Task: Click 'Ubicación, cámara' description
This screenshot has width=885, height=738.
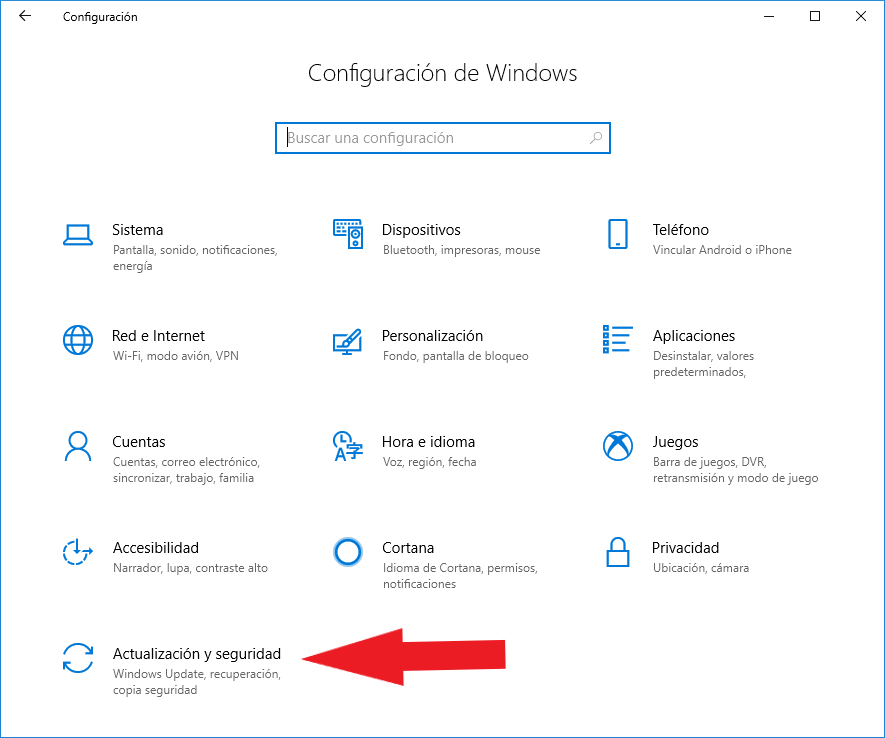Action: point(701,568)
